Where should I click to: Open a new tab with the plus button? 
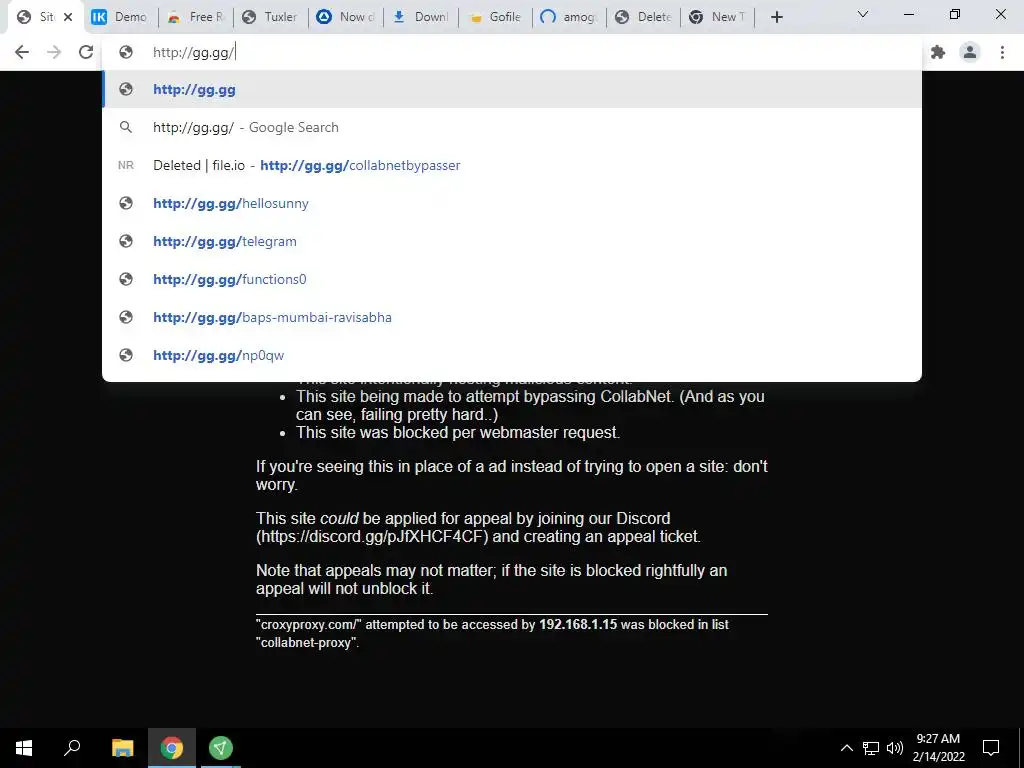[776, 17]
